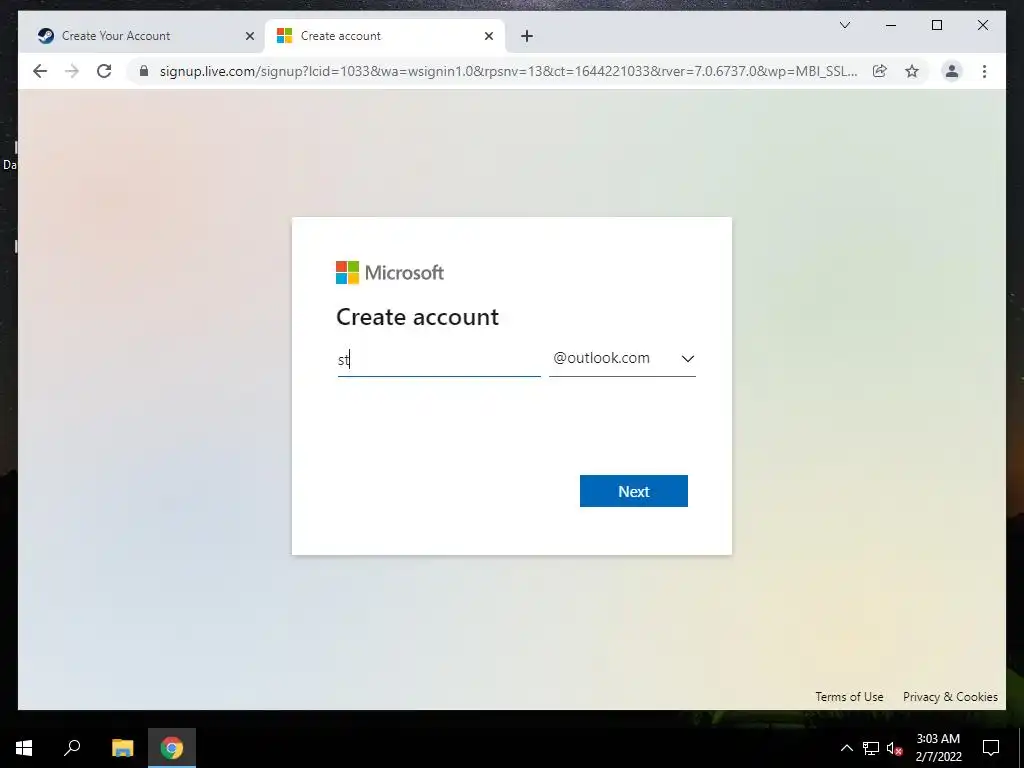Minimize the Chrome window
The width and height of the screenshot is (1024, 768).
[891, 25]
